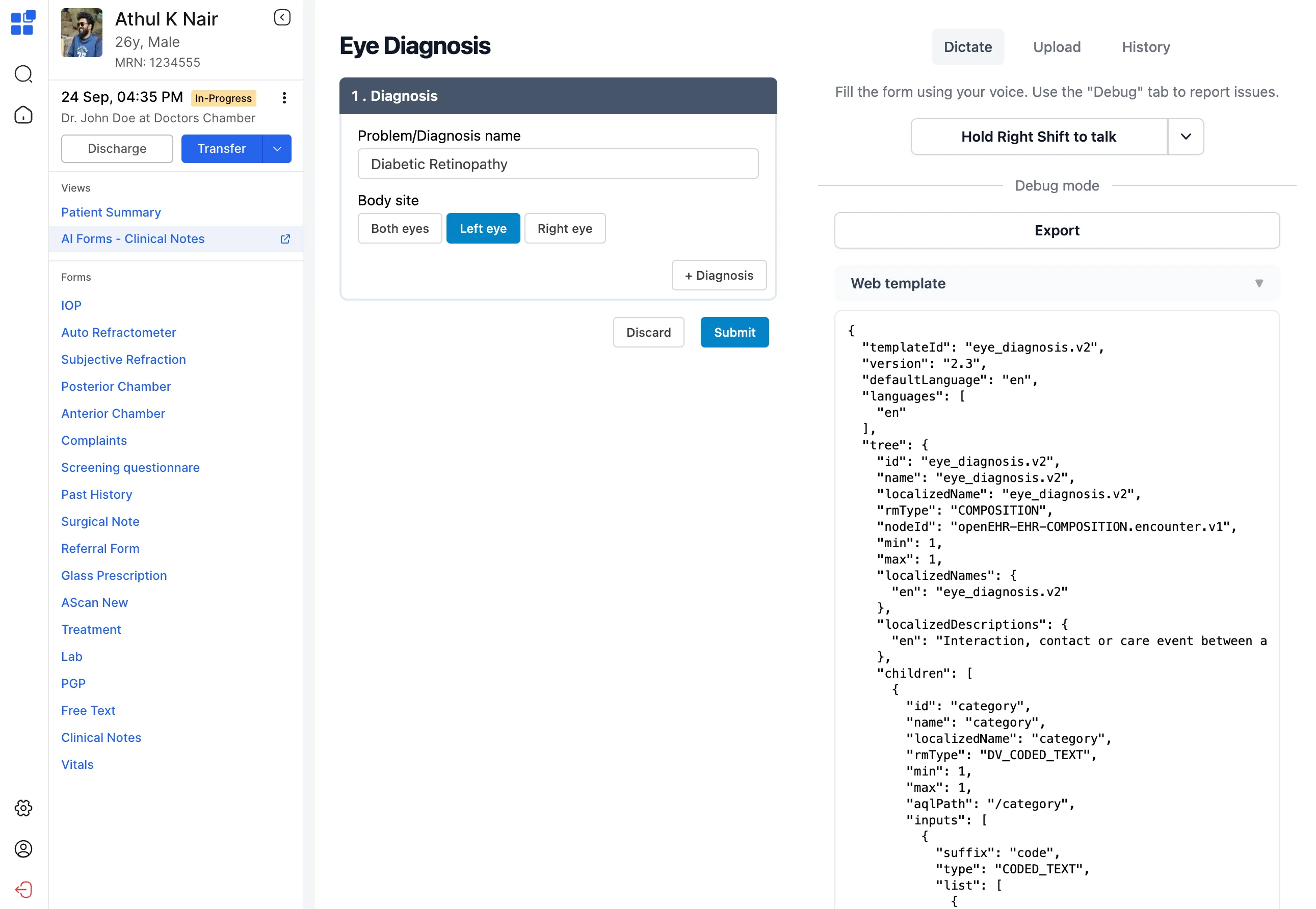Open settings via gear icon
This screenshot has height=909, width=1316.
(23, 808)
